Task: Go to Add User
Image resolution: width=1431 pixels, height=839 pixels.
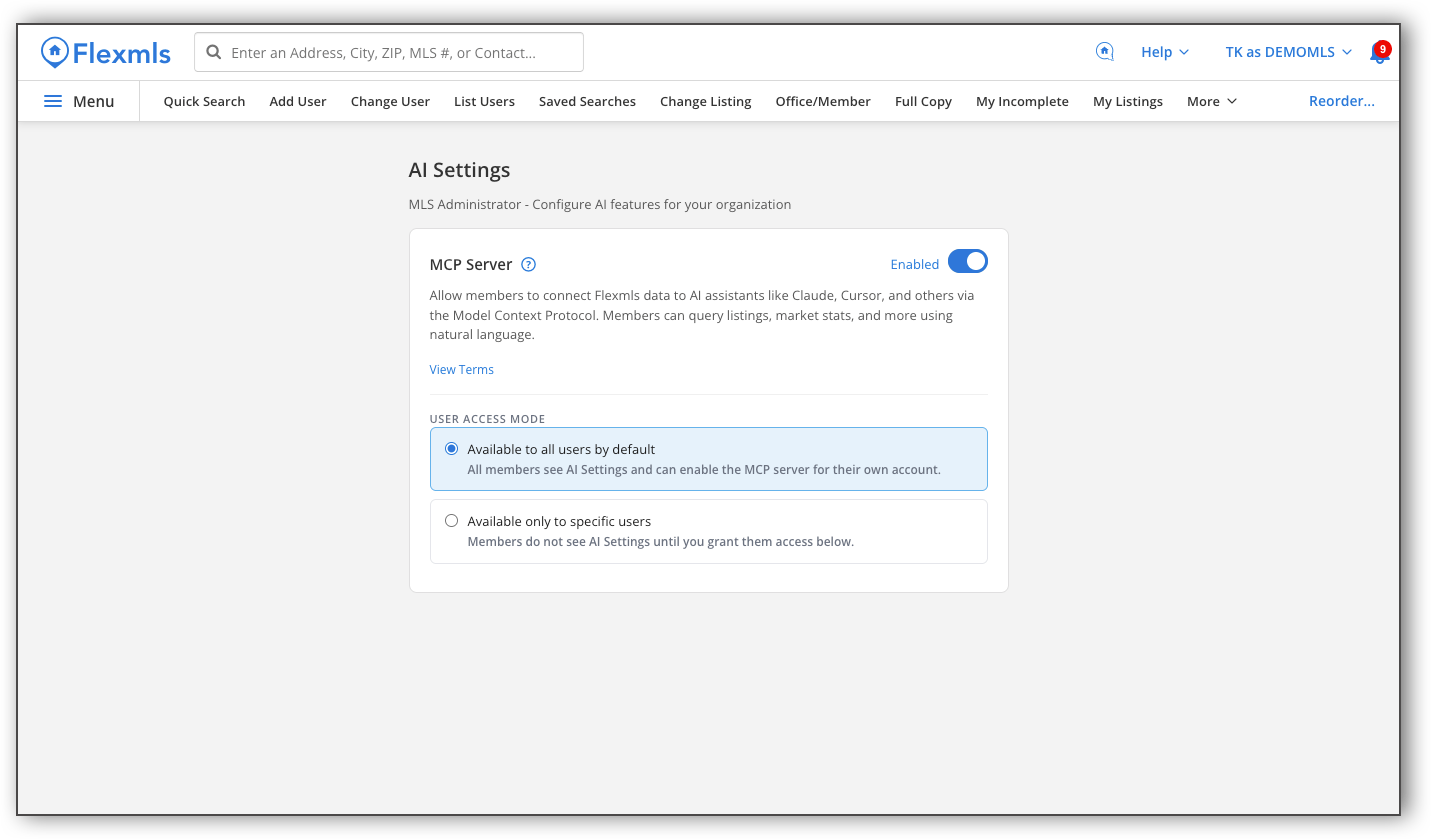Action: coord(298,101)
